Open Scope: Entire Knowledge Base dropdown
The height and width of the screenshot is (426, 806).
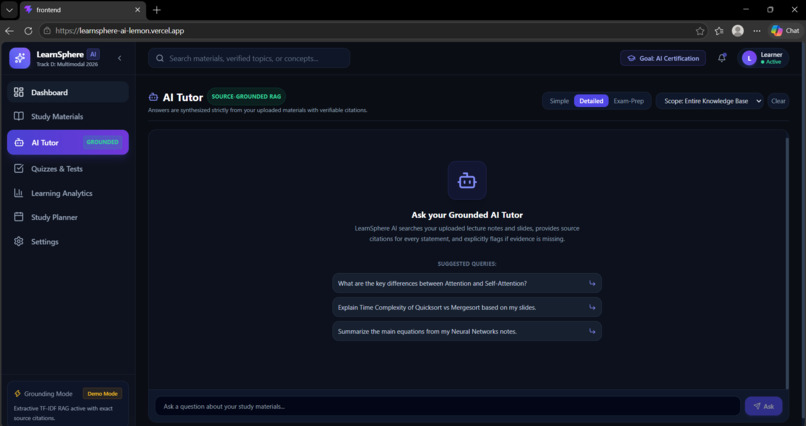[711, 101]
